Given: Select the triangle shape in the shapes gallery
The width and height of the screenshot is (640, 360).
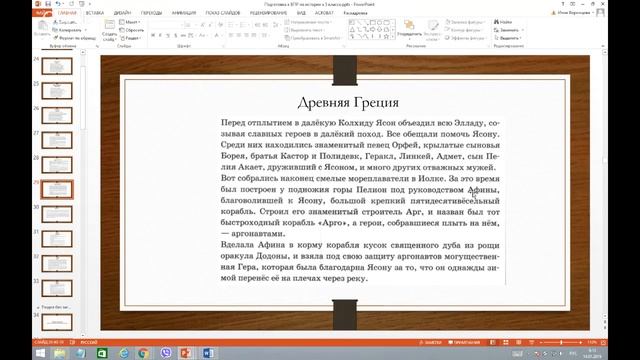Looking at the screenshot, I should pos(352,29).
